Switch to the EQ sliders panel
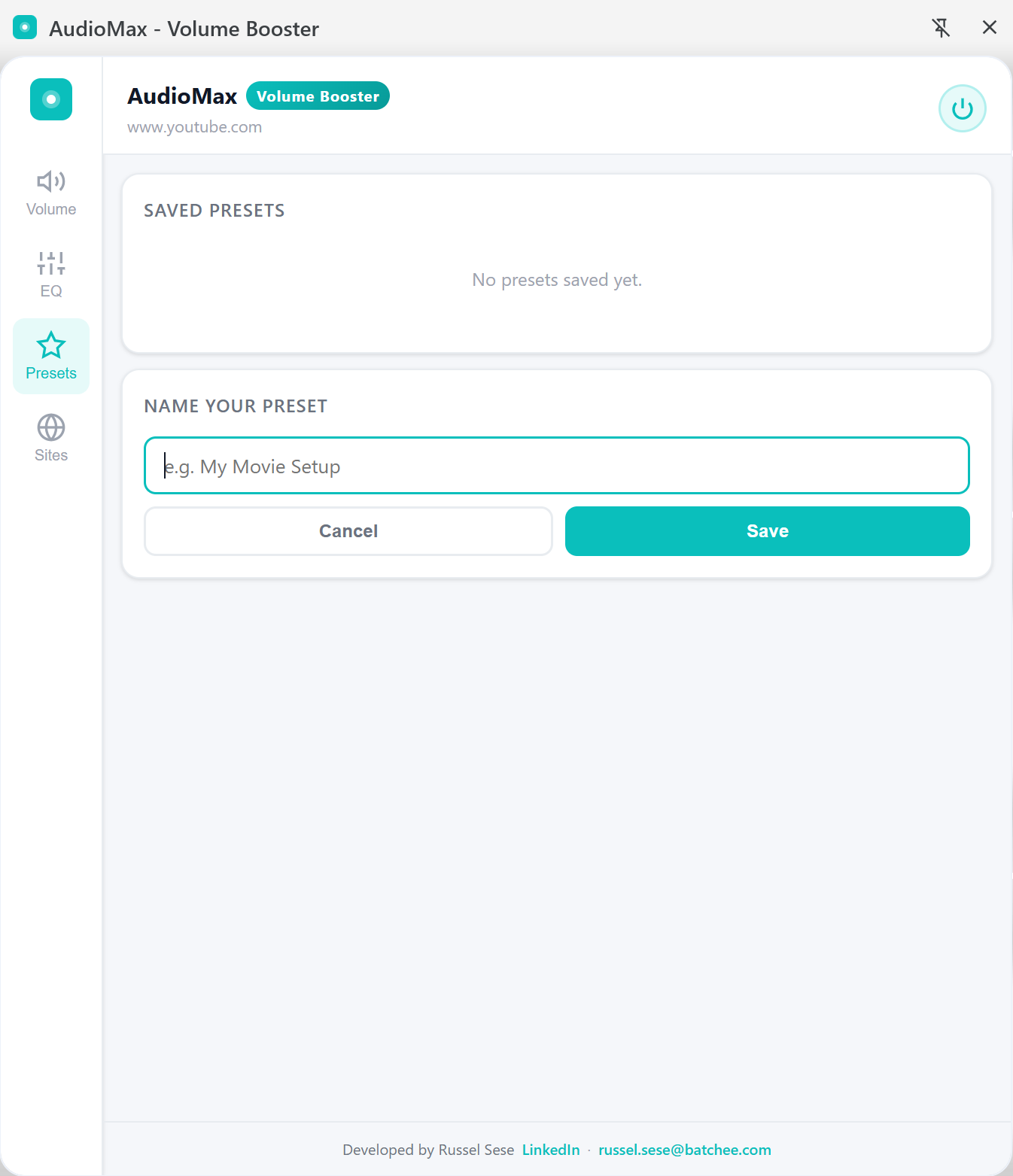Image resolution: width=1013 pixels, height=1176 pixels. pos(51,275)
